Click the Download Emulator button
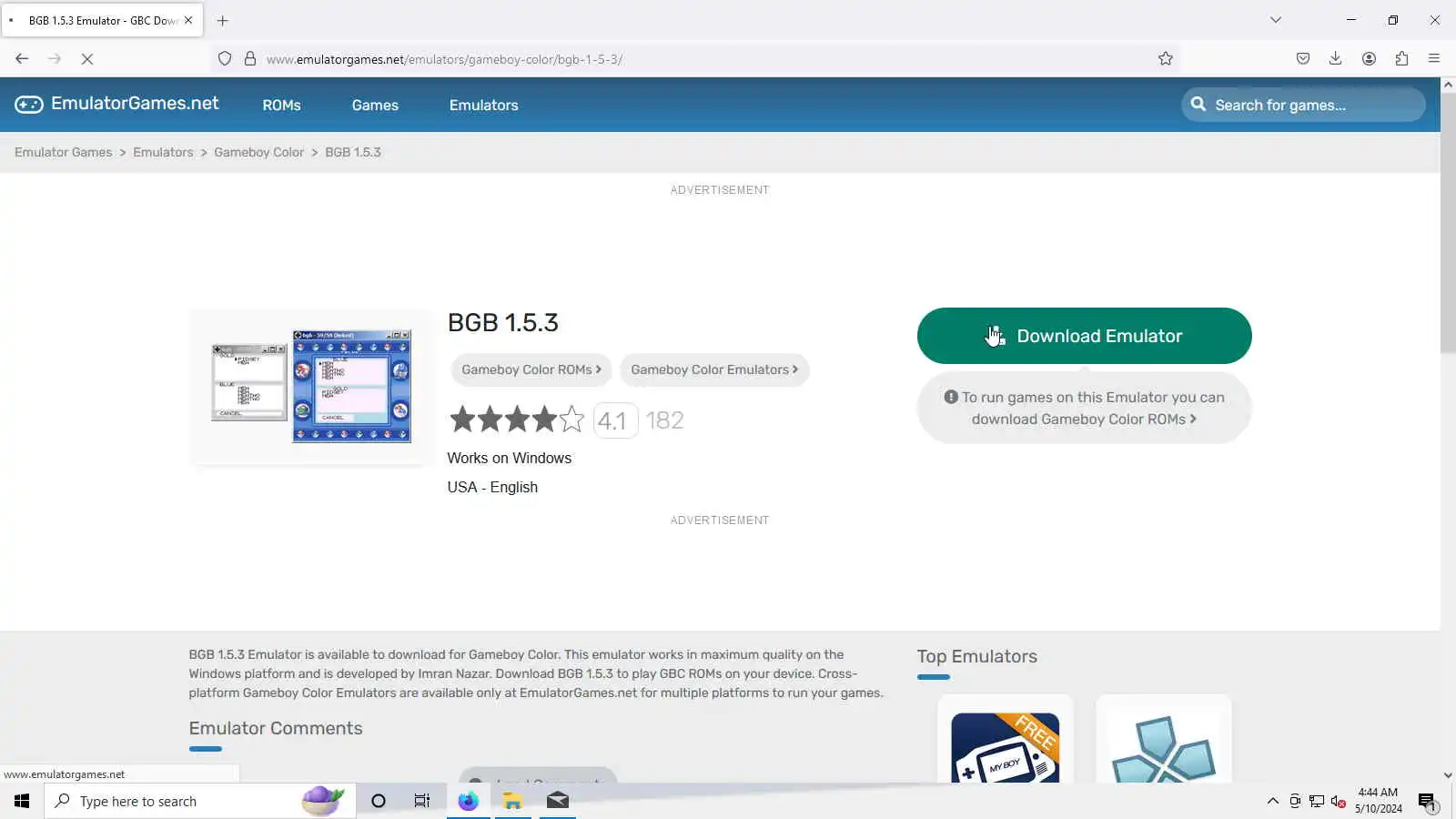Image resolution: width=1456 pixels, height=819 pixels. (x=1084, y=336)
